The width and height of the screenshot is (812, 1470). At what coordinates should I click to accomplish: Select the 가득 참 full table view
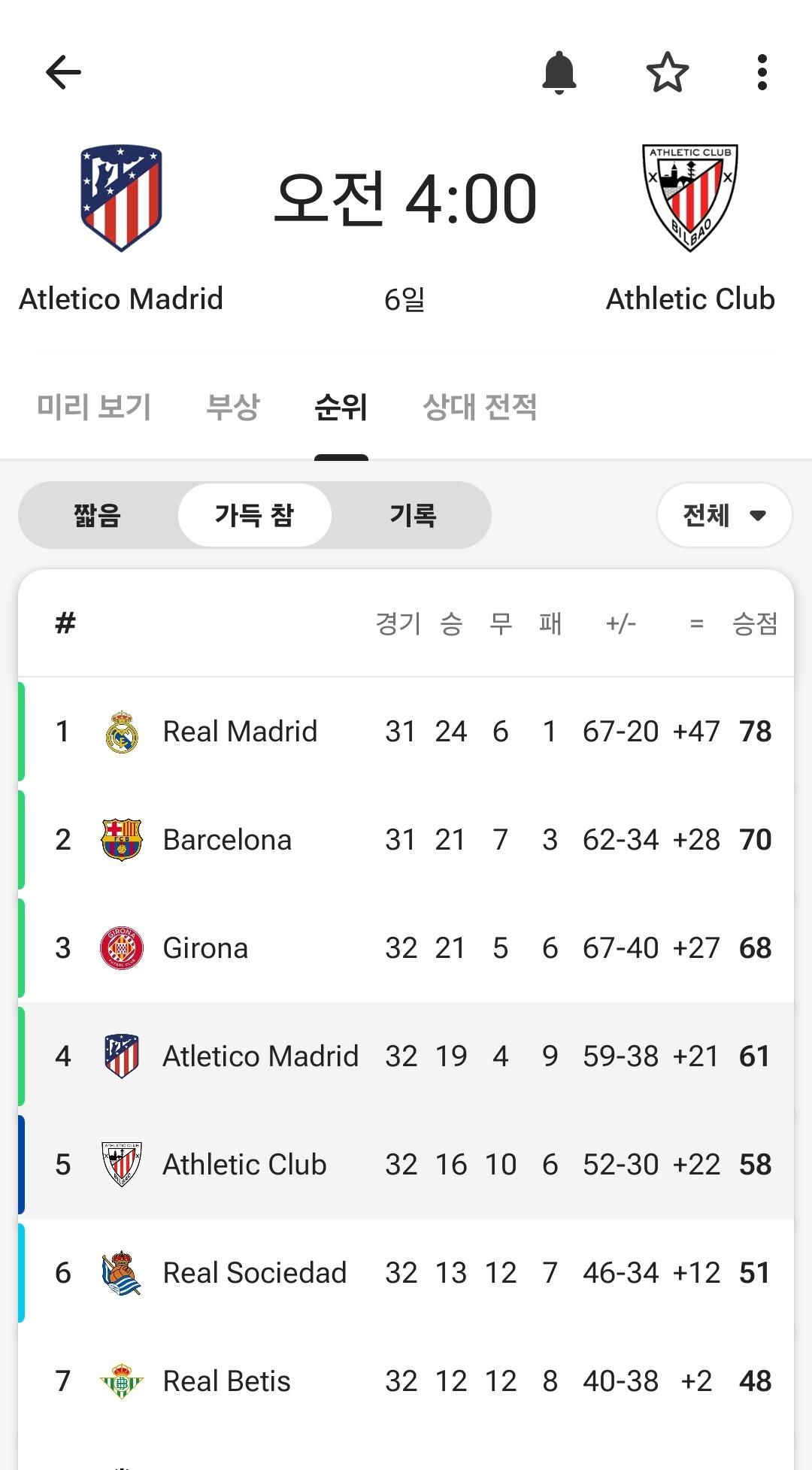pyautogui.click(x=254, y=515)
